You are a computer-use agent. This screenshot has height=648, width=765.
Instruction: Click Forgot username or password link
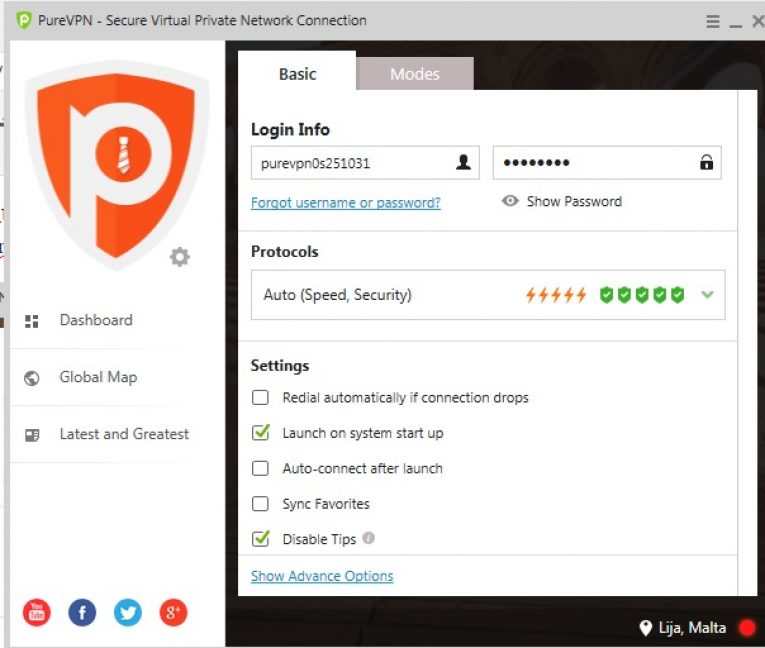pos(346,202)
